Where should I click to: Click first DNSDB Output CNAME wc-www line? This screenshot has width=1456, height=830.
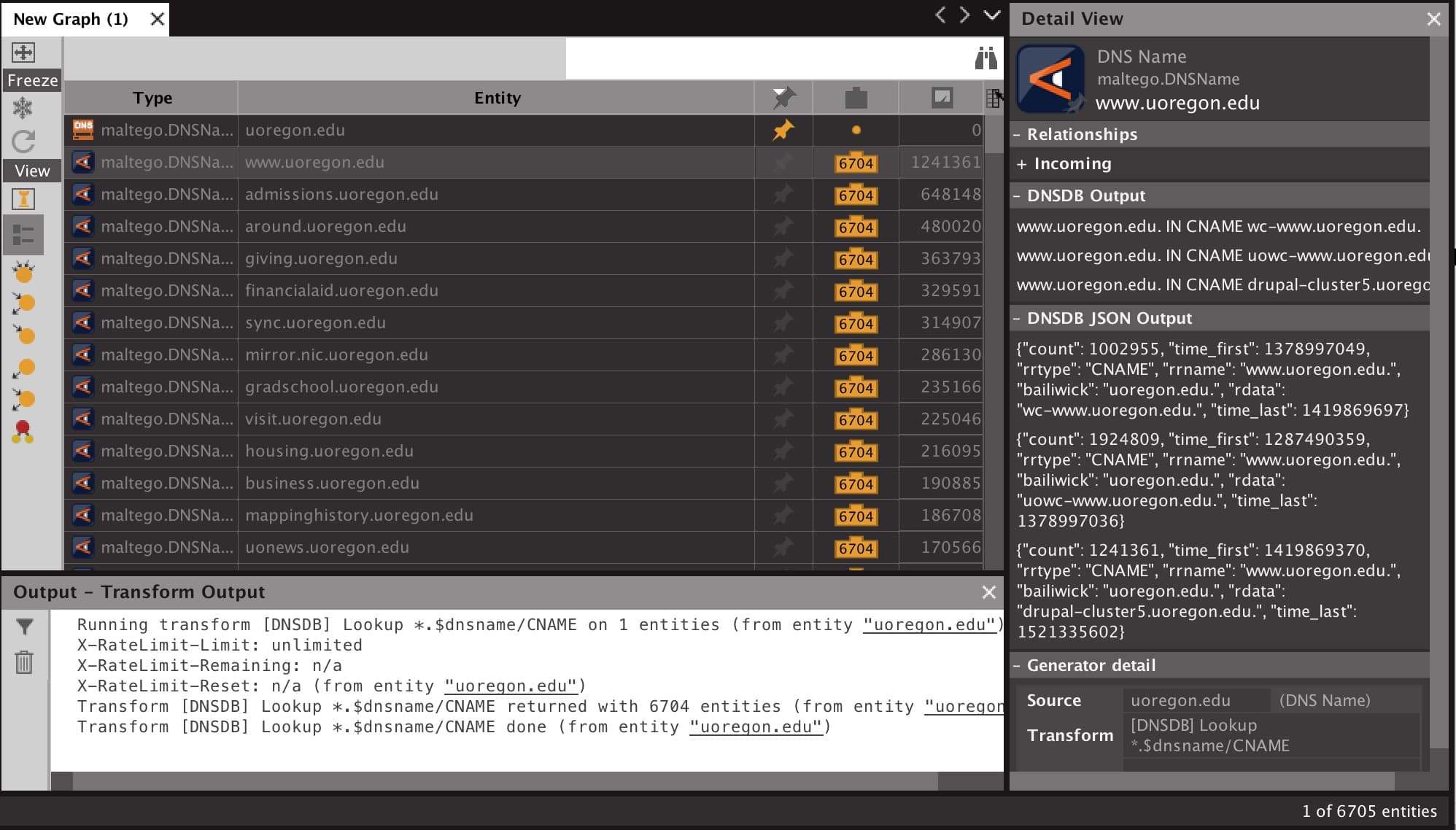pyautogui.click(x=1219, y=226)
